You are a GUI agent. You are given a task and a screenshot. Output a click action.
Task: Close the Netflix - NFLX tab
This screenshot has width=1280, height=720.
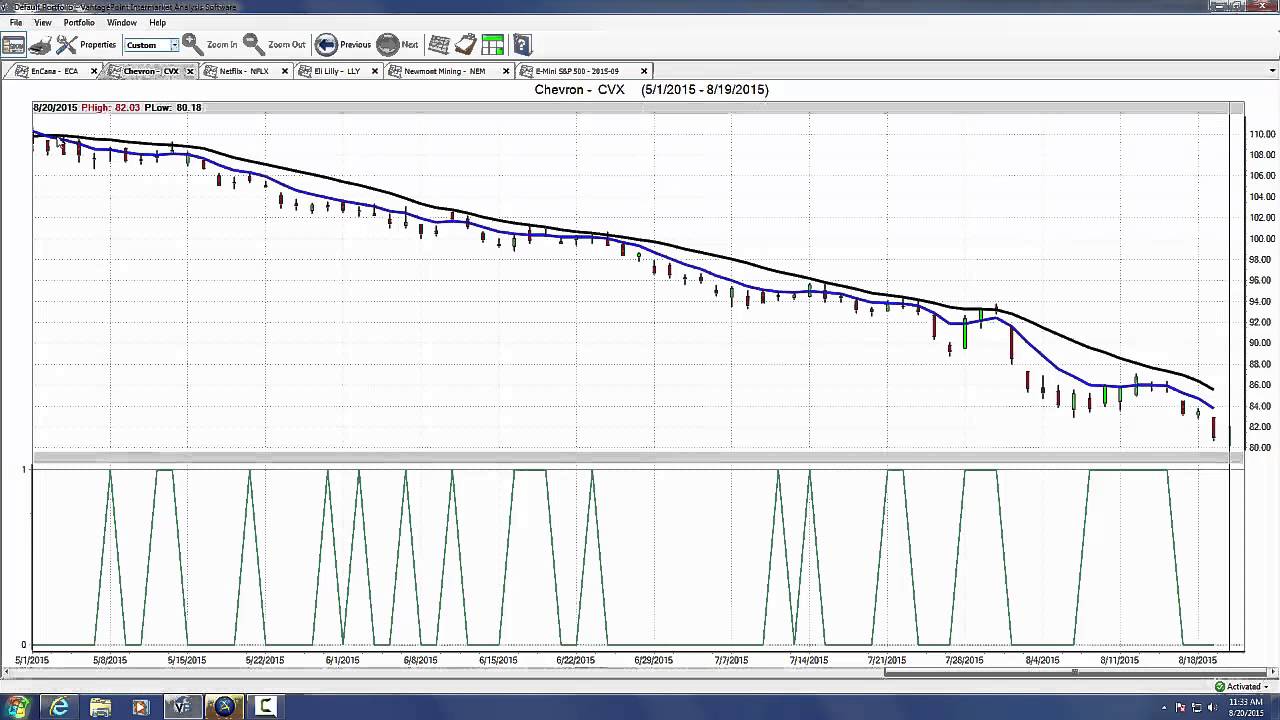tap(285, 71)
